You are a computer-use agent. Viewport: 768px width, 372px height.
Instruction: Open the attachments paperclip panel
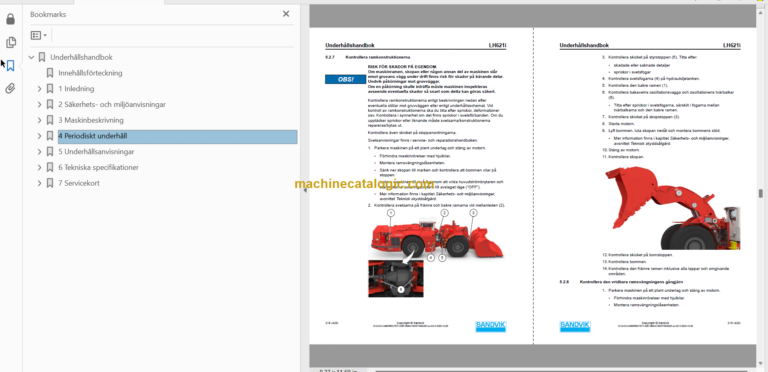[10, 89]
